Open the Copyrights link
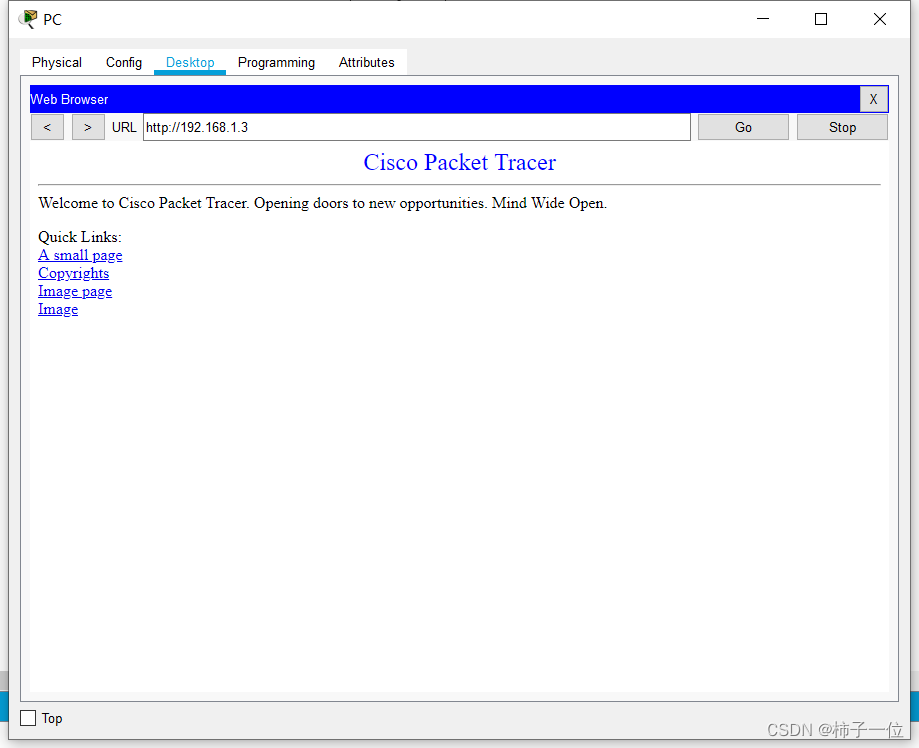Screen dimensions: 919x748 click(x=73, y=273)
